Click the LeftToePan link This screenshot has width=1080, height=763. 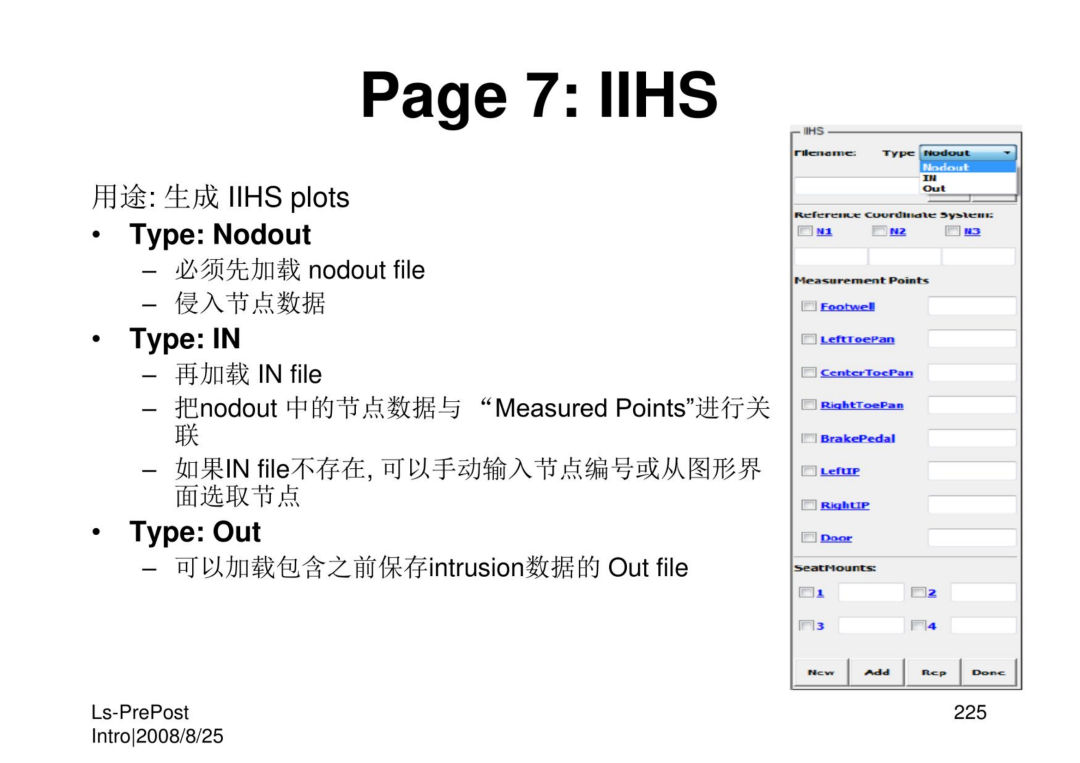click(x=858, y=339)
